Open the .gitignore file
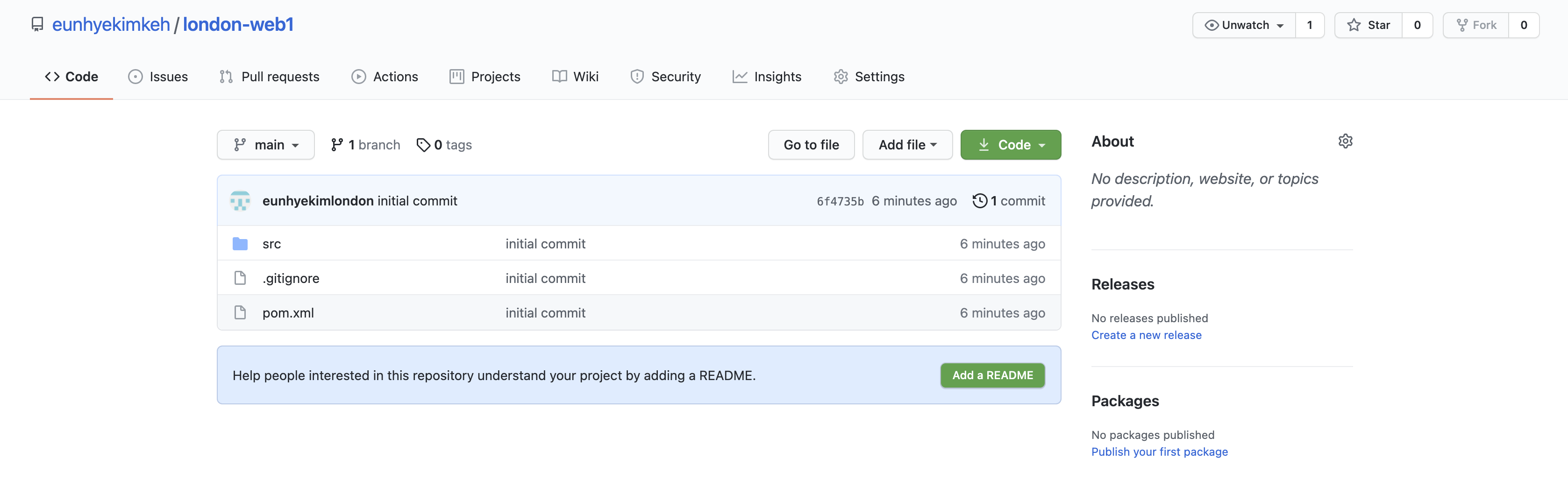Screen dimensions: 1568x480 [x=291, y=278]
